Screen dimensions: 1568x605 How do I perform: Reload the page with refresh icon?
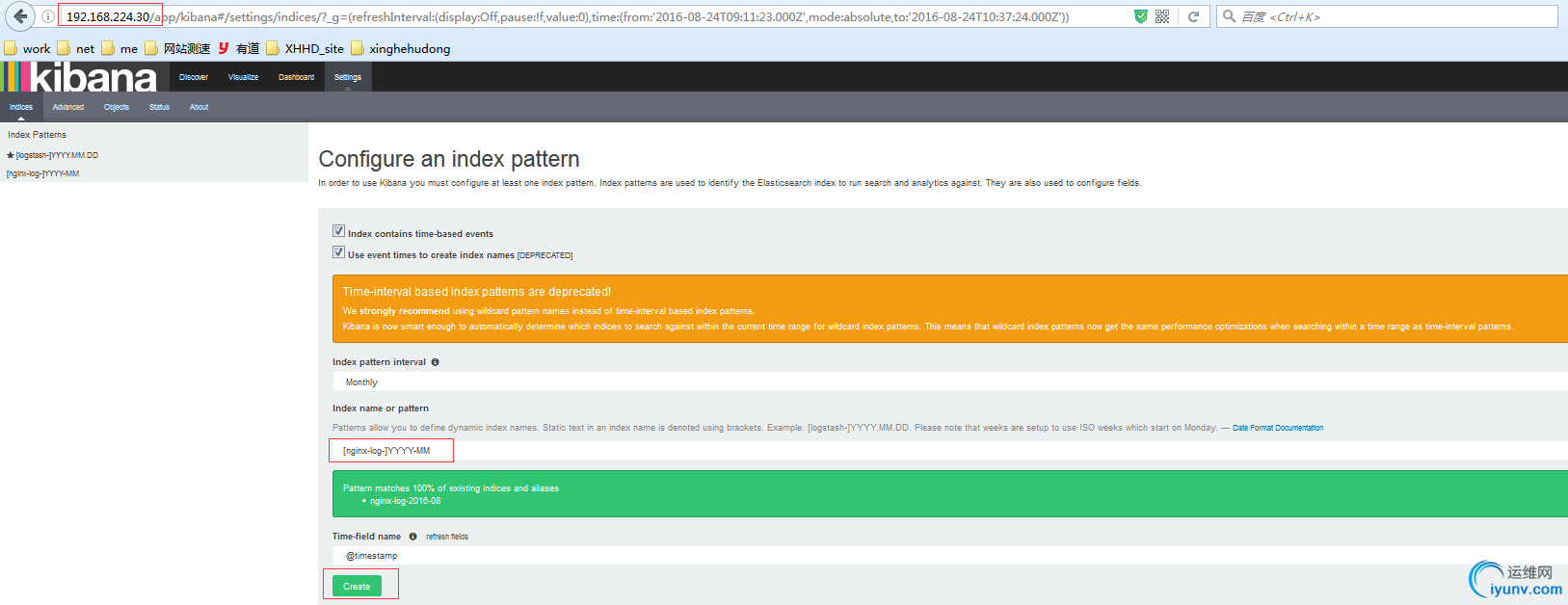click(x=1193, y=16)
